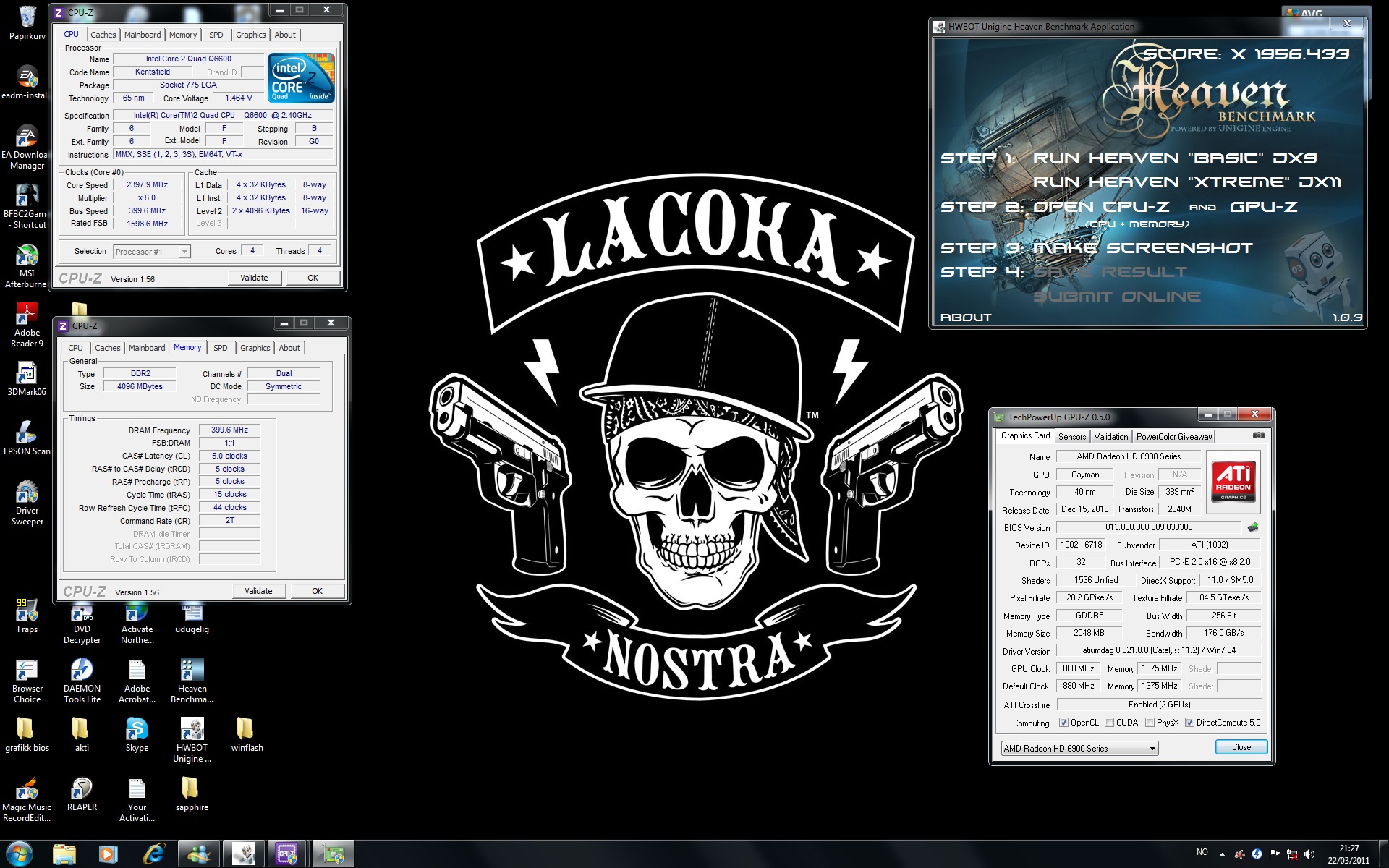This screenshot has width=1389, height=868.
Task: Click OK in the lower CPU-Z window
Action: (317, 591)
